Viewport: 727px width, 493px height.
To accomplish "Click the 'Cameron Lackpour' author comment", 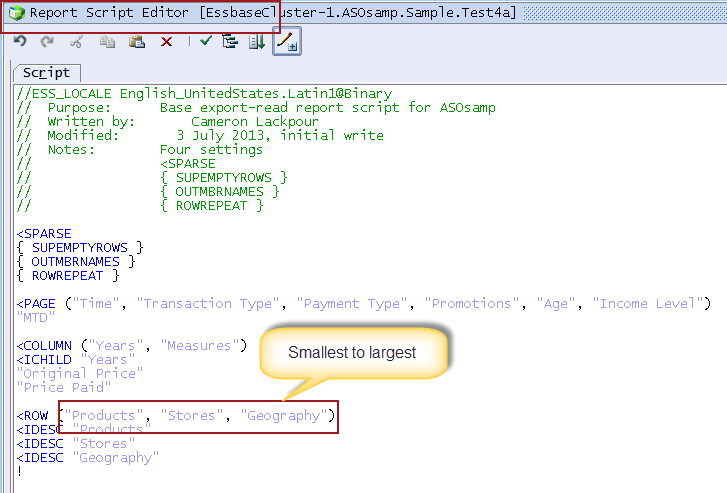I will [x=255, y=122].
